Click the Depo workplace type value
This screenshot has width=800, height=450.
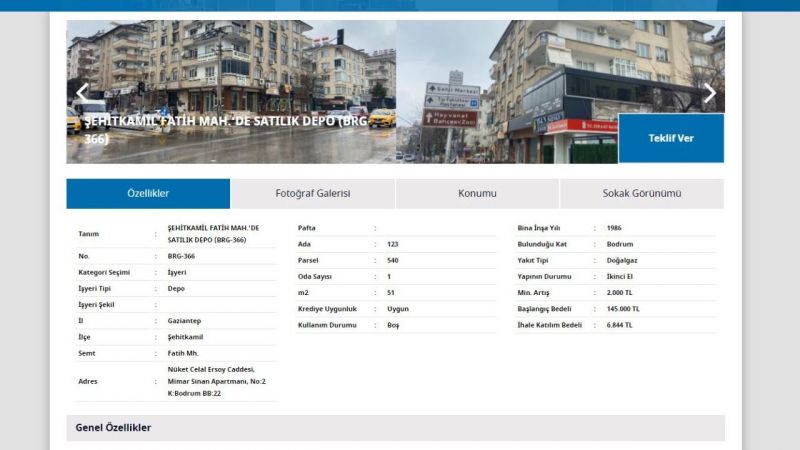click(x=176, y=289)
